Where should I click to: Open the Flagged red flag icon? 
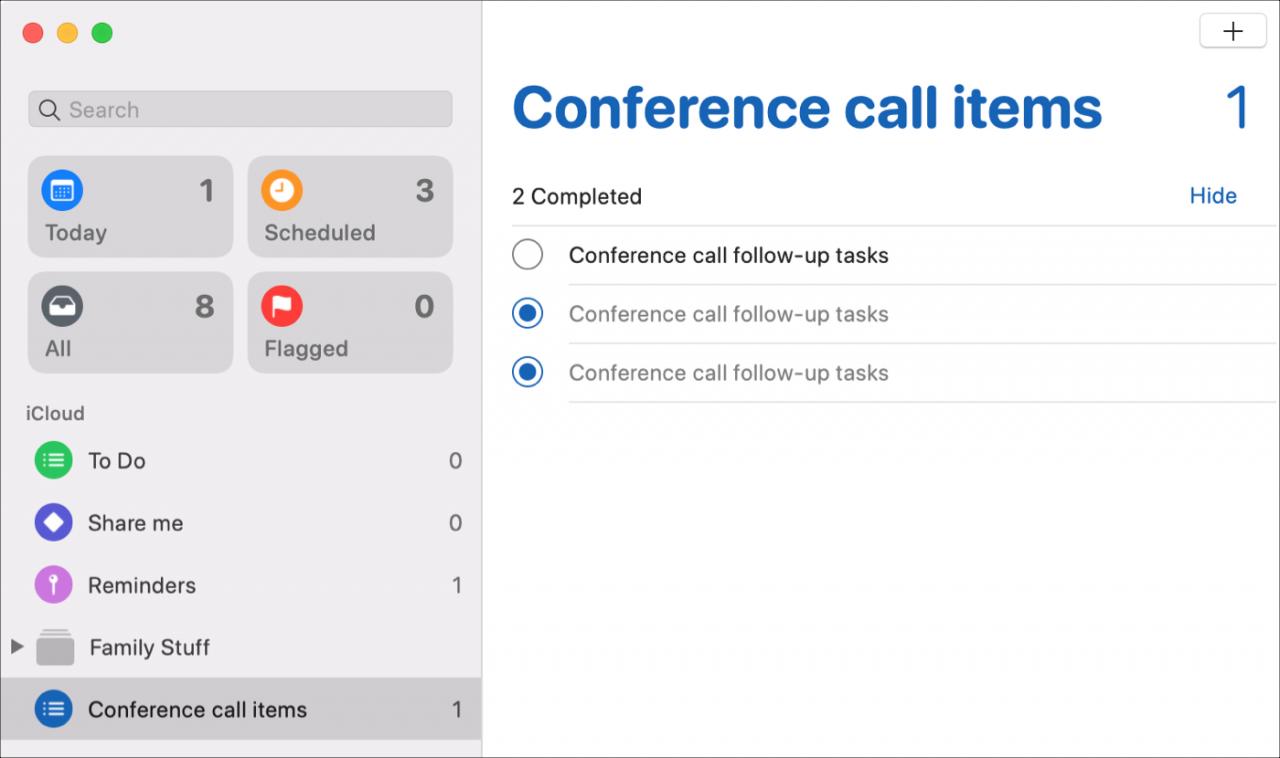(x=282, y=306)
